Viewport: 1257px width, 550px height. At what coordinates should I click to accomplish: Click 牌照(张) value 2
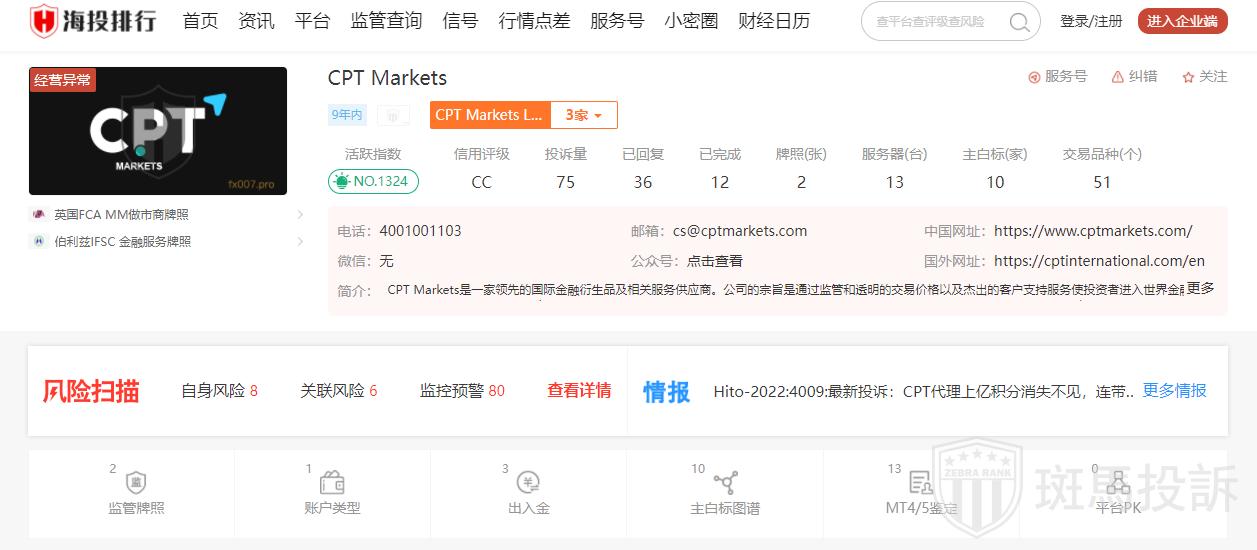point(801,182)
